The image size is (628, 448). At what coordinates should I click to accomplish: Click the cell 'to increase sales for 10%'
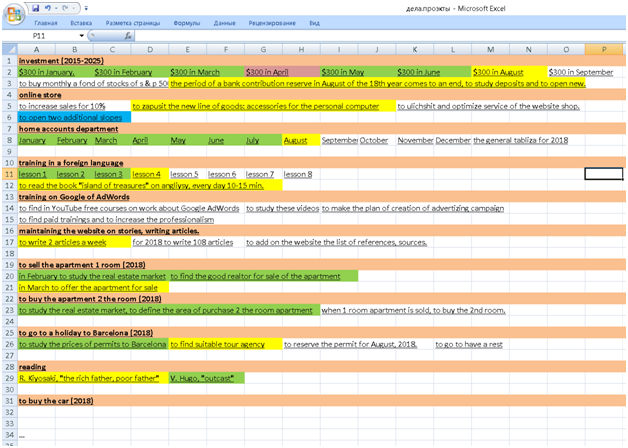pos(62,106)
